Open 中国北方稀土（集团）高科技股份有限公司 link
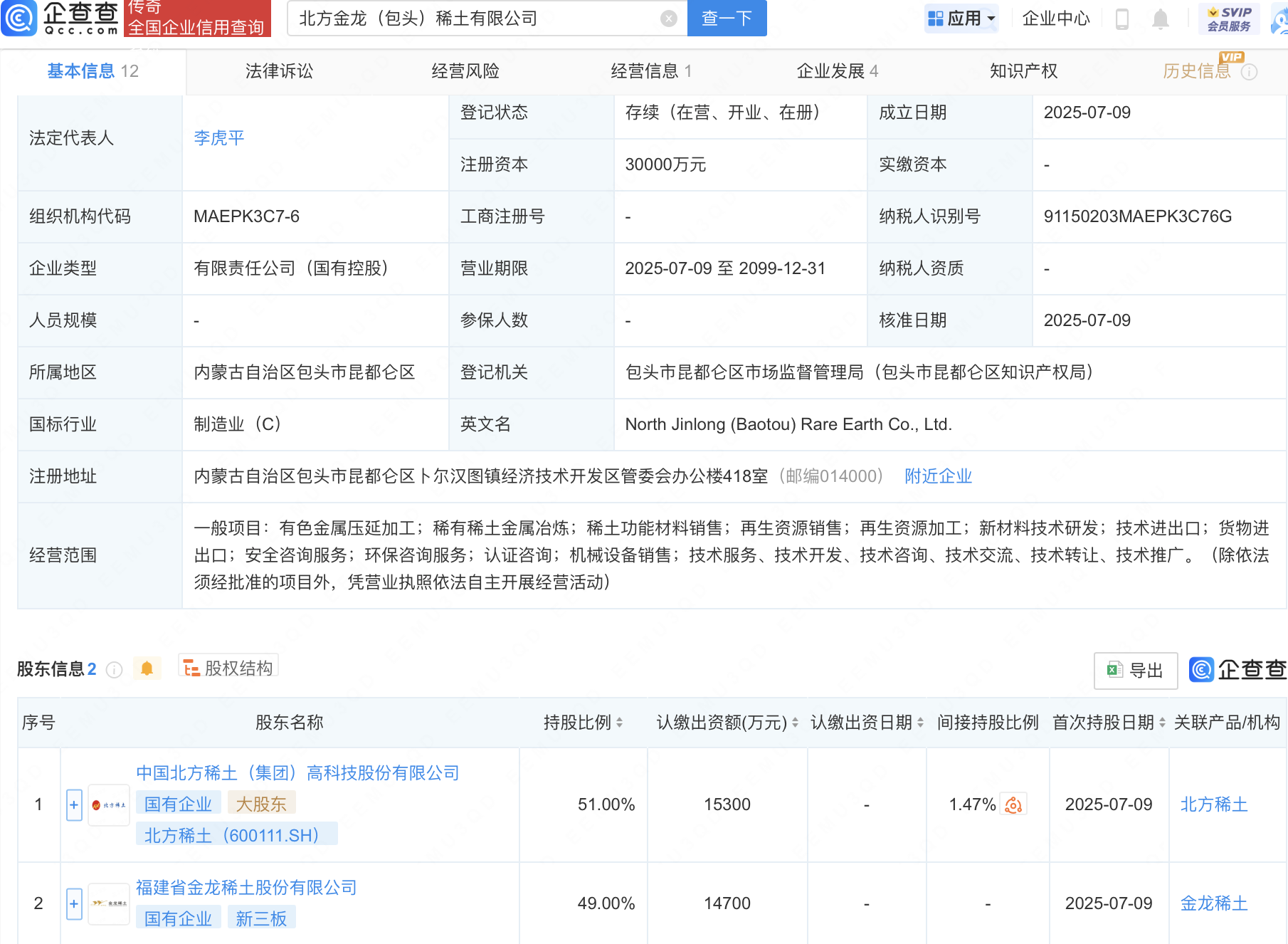1288x944 pixels. point(297,773)
